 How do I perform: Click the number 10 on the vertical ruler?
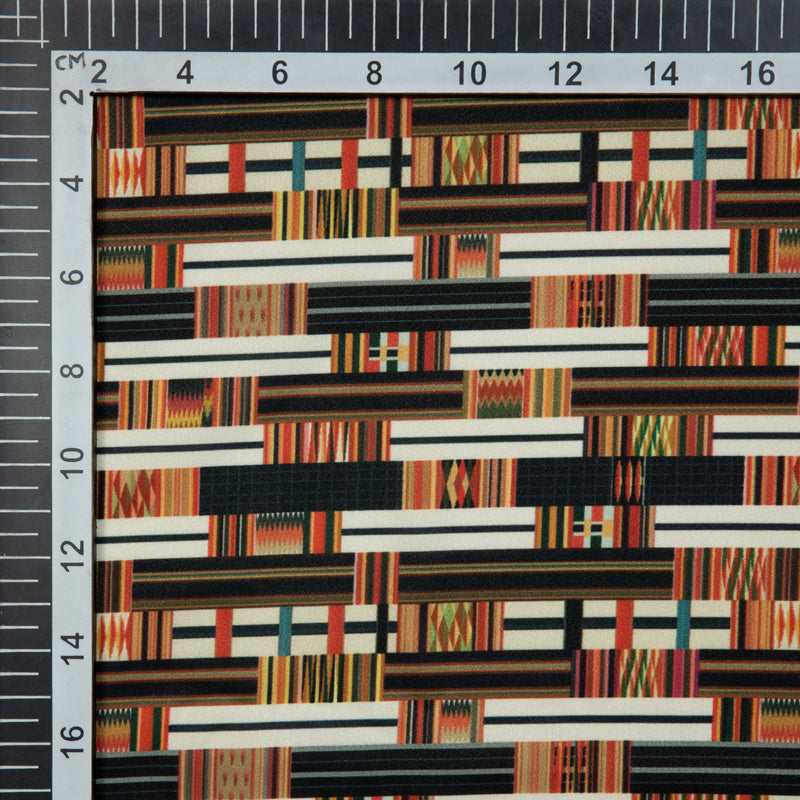(72, 463)
